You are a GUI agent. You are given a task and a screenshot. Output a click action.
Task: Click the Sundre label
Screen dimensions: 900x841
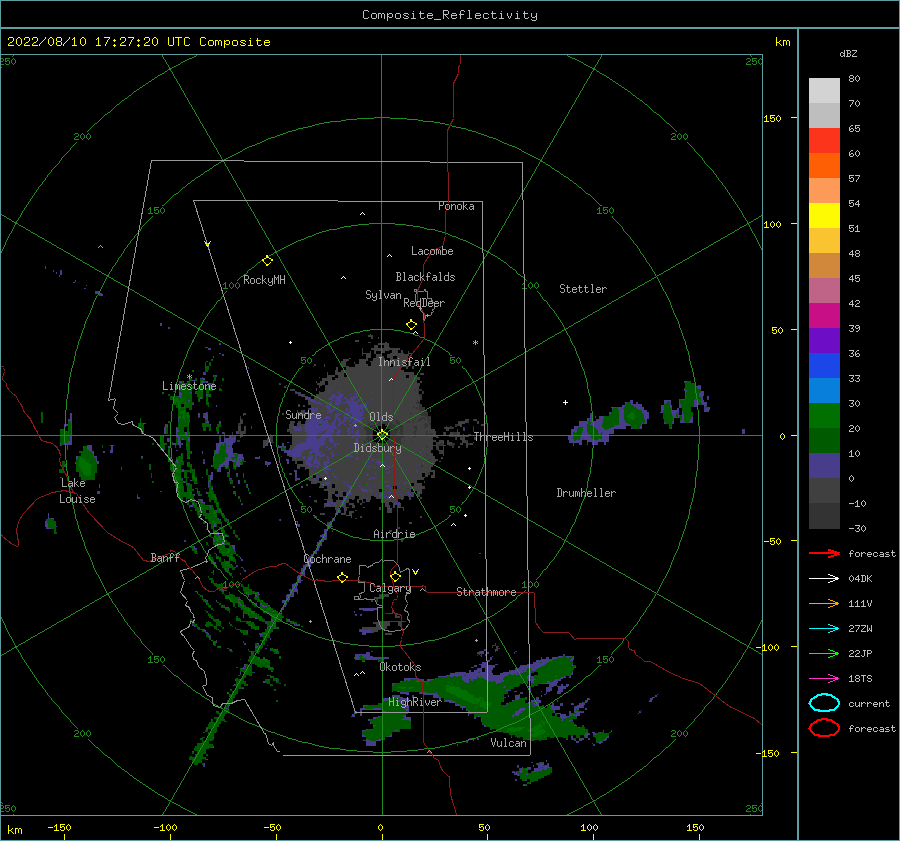pyautogui.click(x=303, y=414)
